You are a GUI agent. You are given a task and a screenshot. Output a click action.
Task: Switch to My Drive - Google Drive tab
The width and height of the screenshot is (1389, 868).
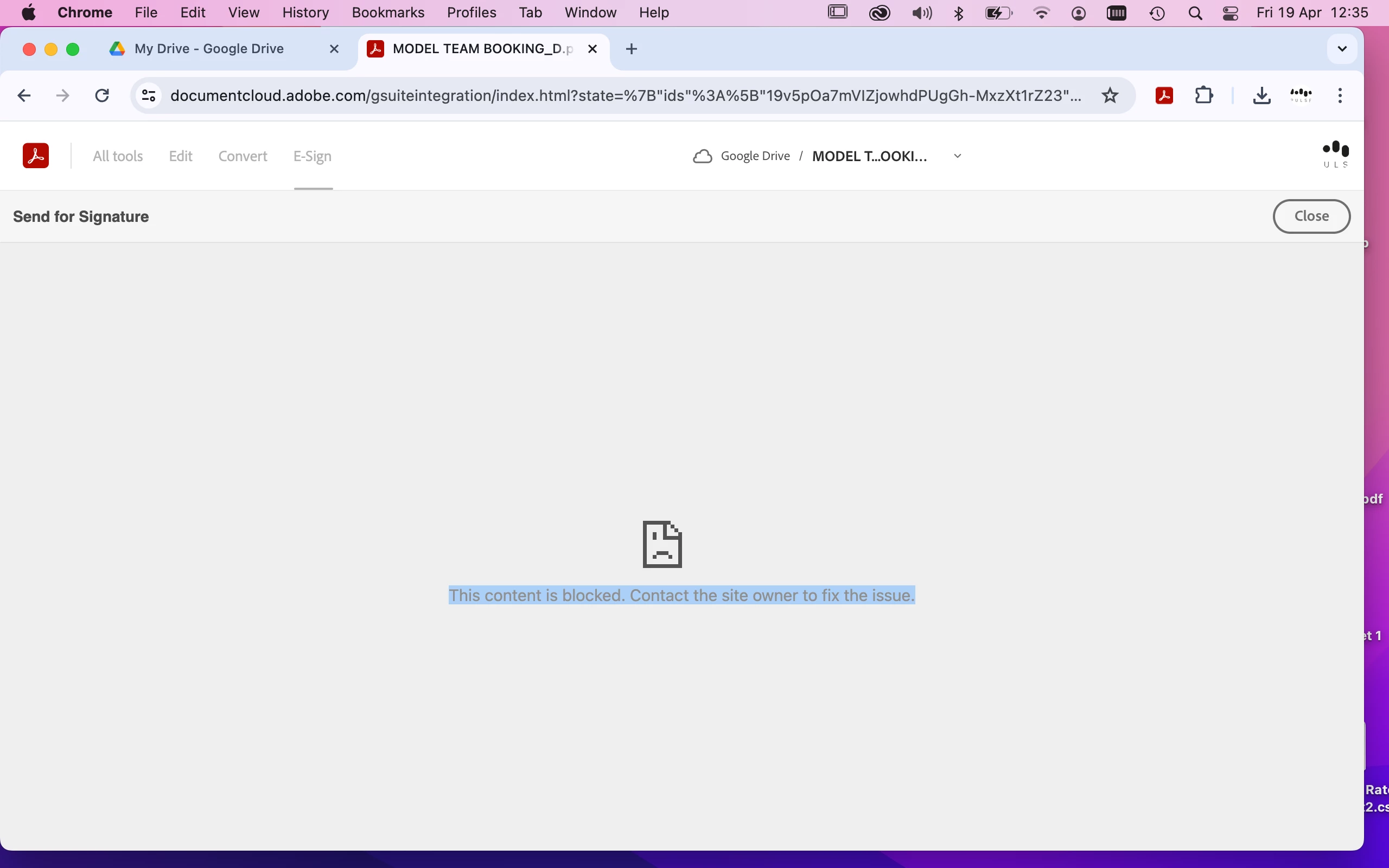pos(209,49)
